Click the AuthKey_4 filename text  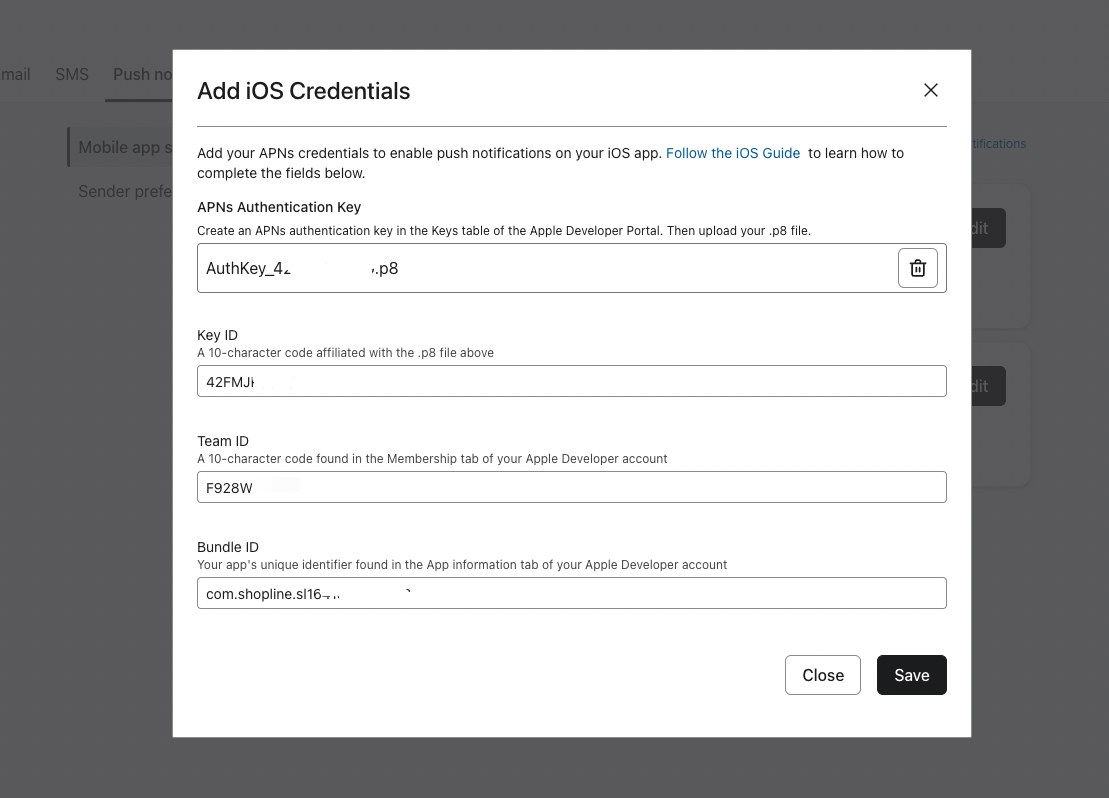point(248,267)
